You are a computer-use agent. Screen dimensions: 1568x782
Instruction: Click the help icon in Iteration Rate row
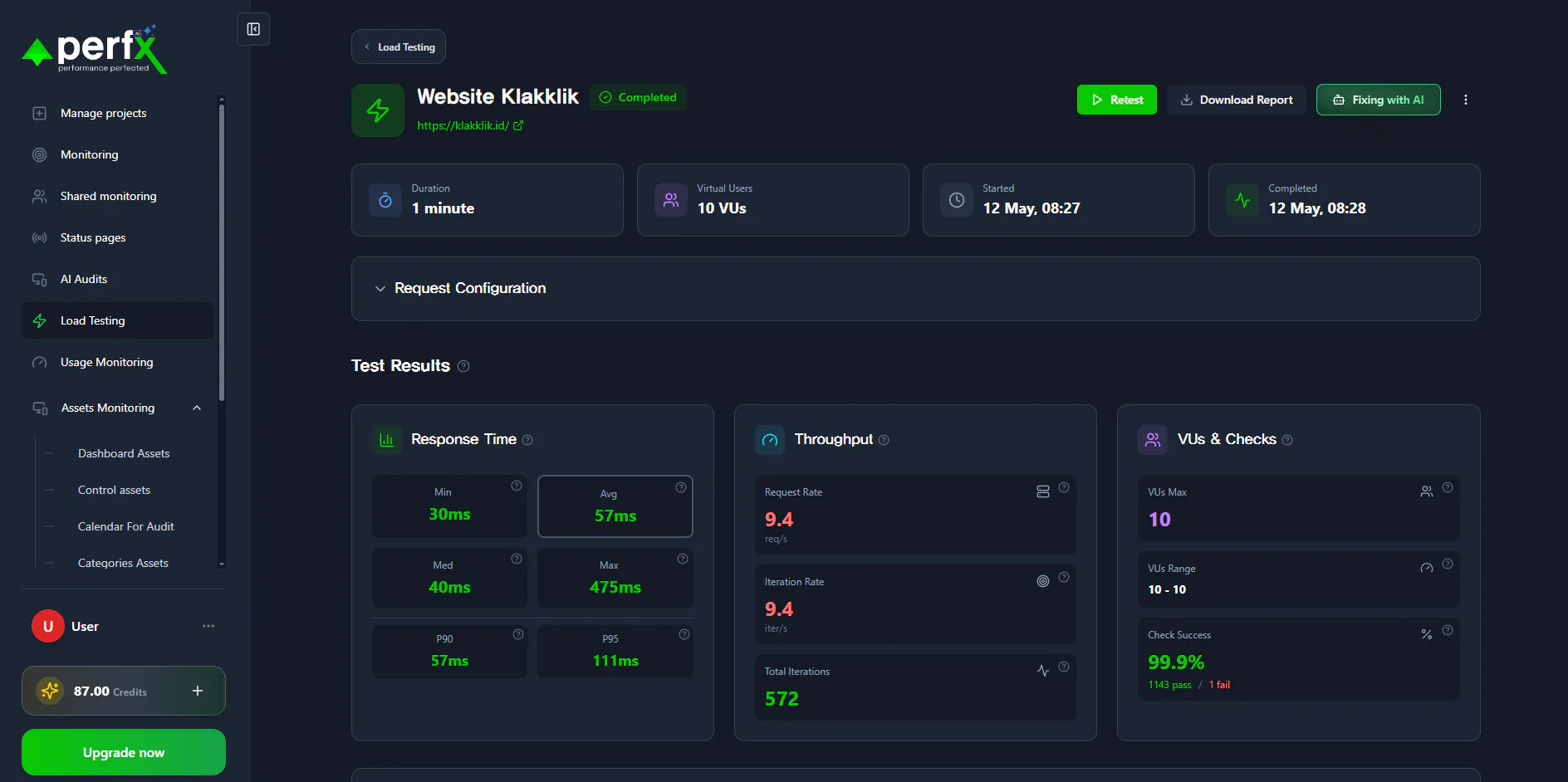[x=1064, y=577]
